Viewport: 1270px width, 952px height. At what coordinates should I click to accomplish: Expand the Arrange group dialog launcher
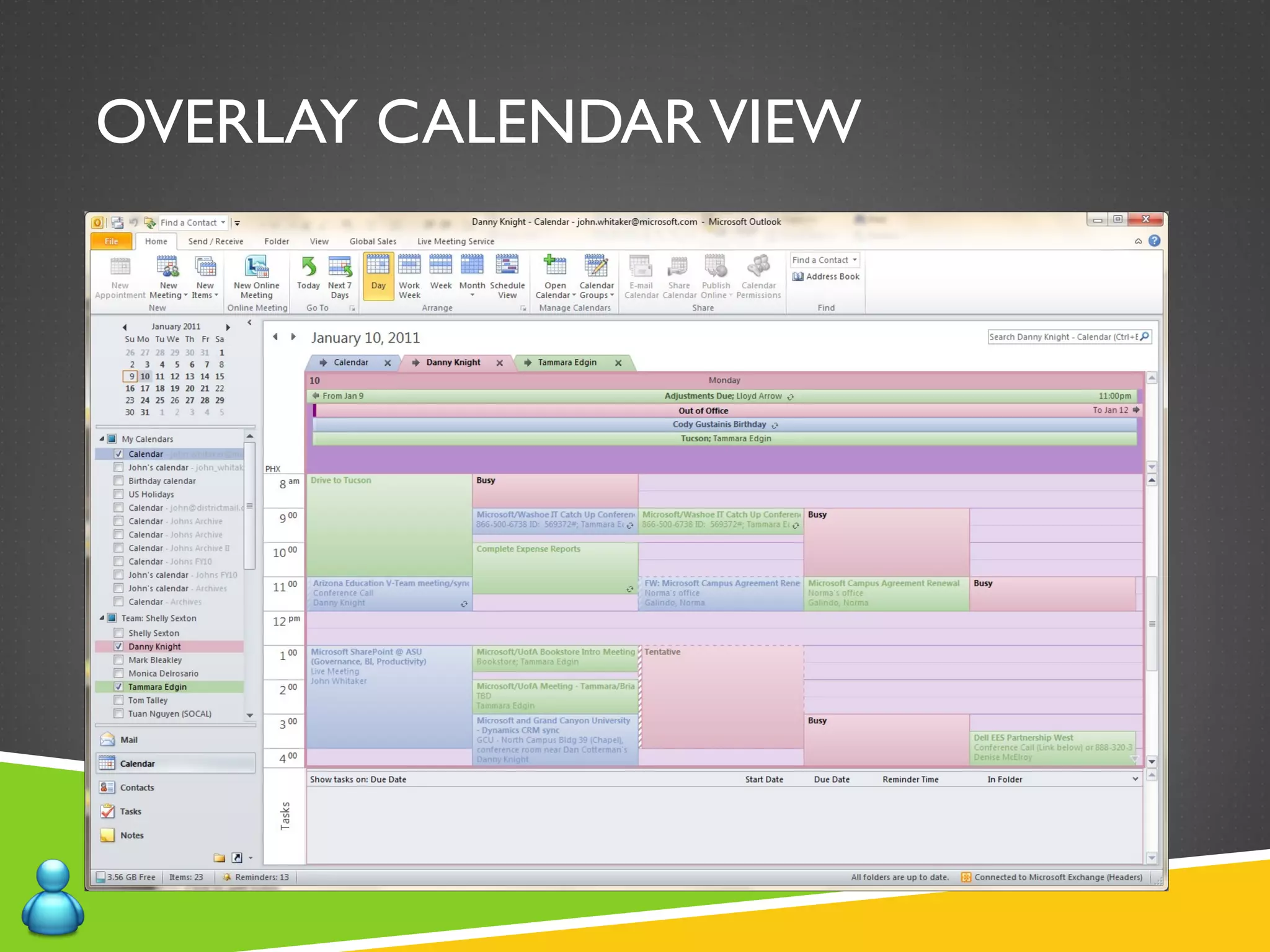click(x=523, y=308)
